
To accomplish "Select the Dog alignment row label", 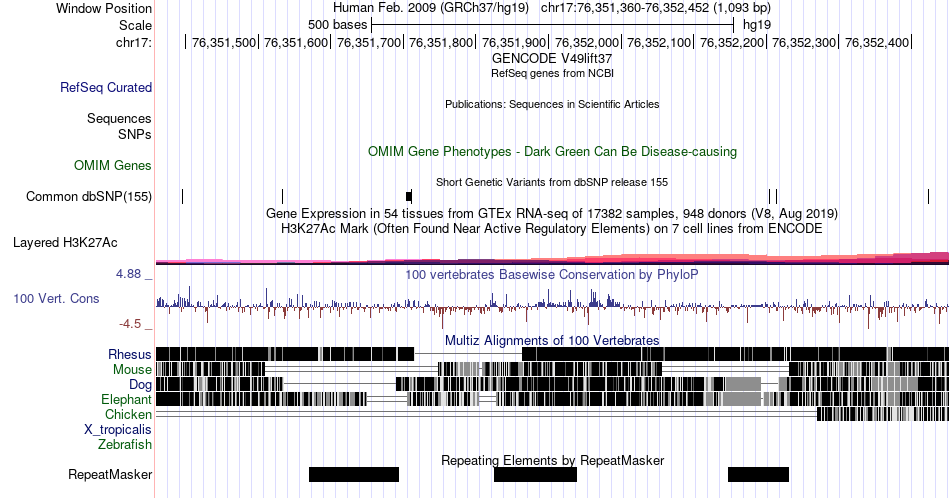I will (x=140, y=385).
